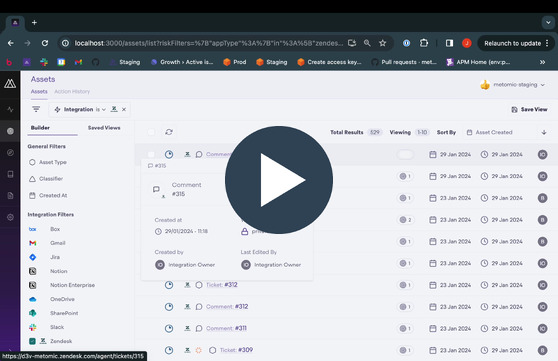558x361 pixels.
Task: Open the activity pulse sidebar icon
Action: pos(10,109)
